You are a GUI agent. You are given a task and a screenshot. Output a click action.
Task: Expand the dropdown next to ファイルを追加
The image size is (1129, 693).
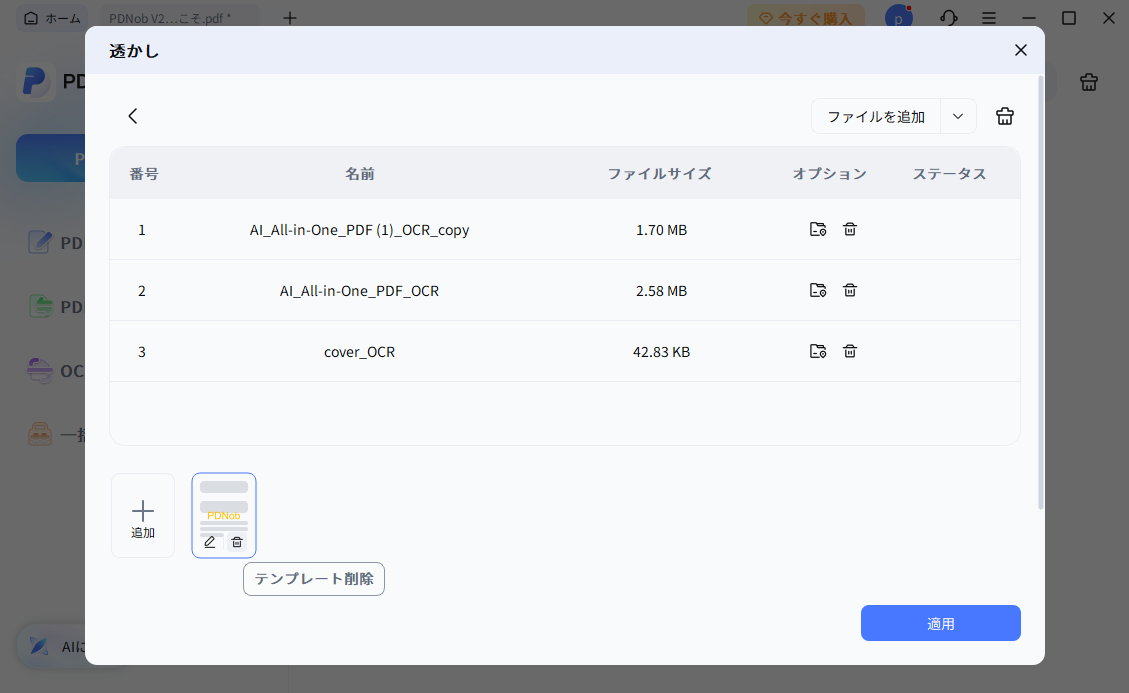click(957, 116)
